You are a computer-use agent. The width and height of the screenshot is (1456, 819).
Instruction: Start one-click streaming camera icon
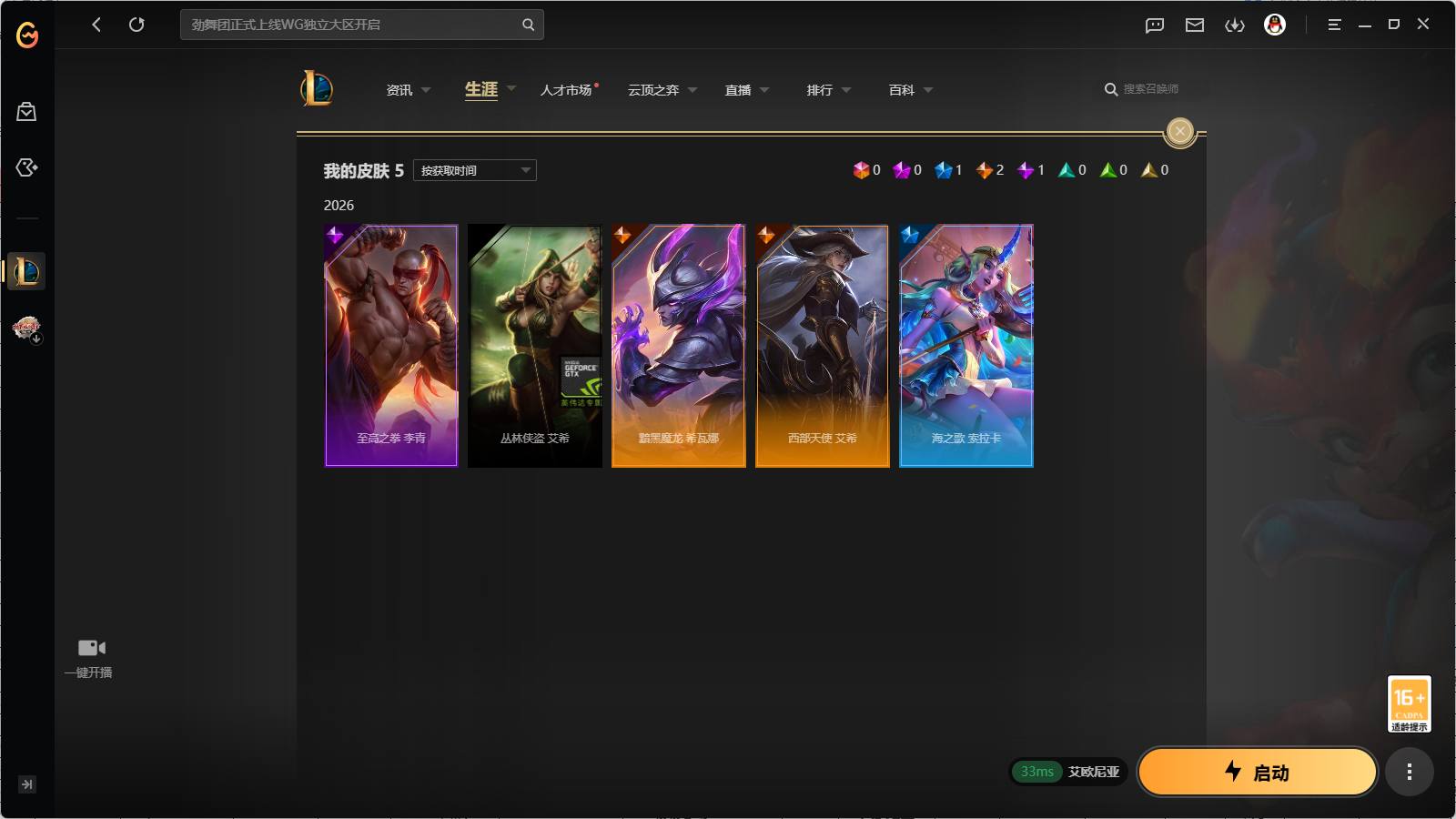point(91,648)
